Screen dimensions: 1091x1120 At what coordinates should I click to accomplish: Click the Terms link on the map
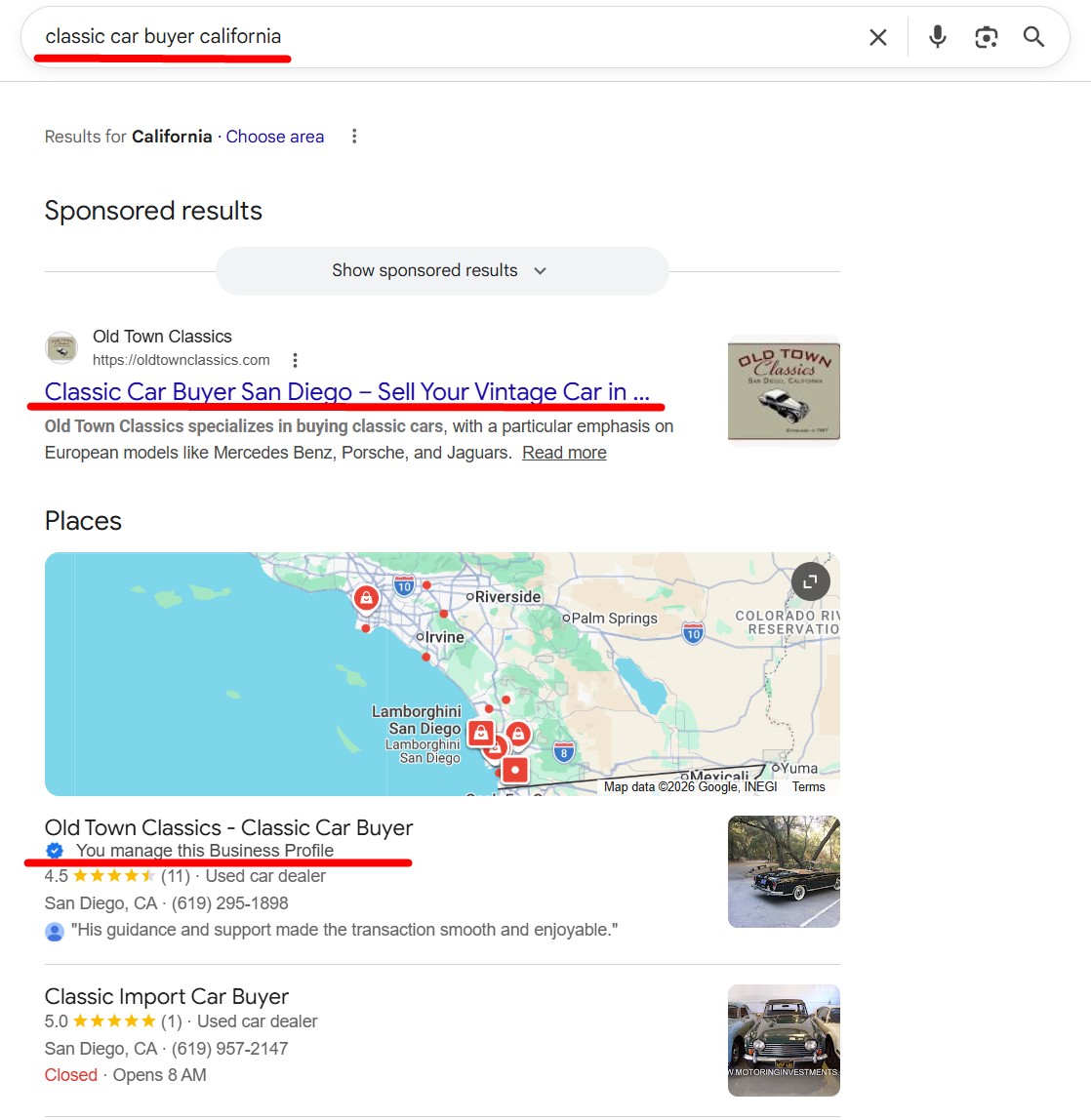[x=808, y=786]
